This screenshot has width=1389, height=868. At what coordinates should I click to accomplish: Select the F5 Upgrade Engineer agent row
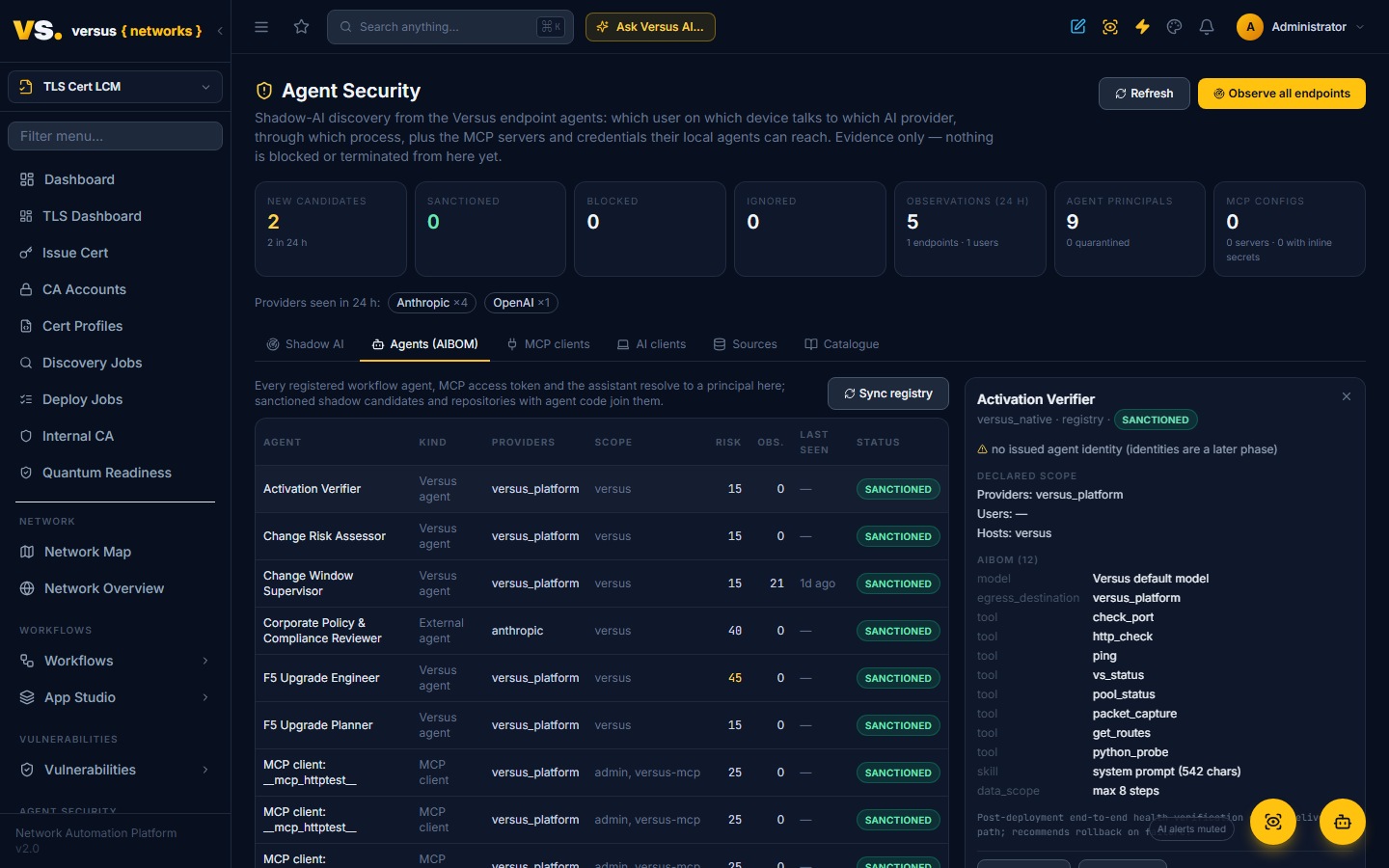[x=602, y=678]
